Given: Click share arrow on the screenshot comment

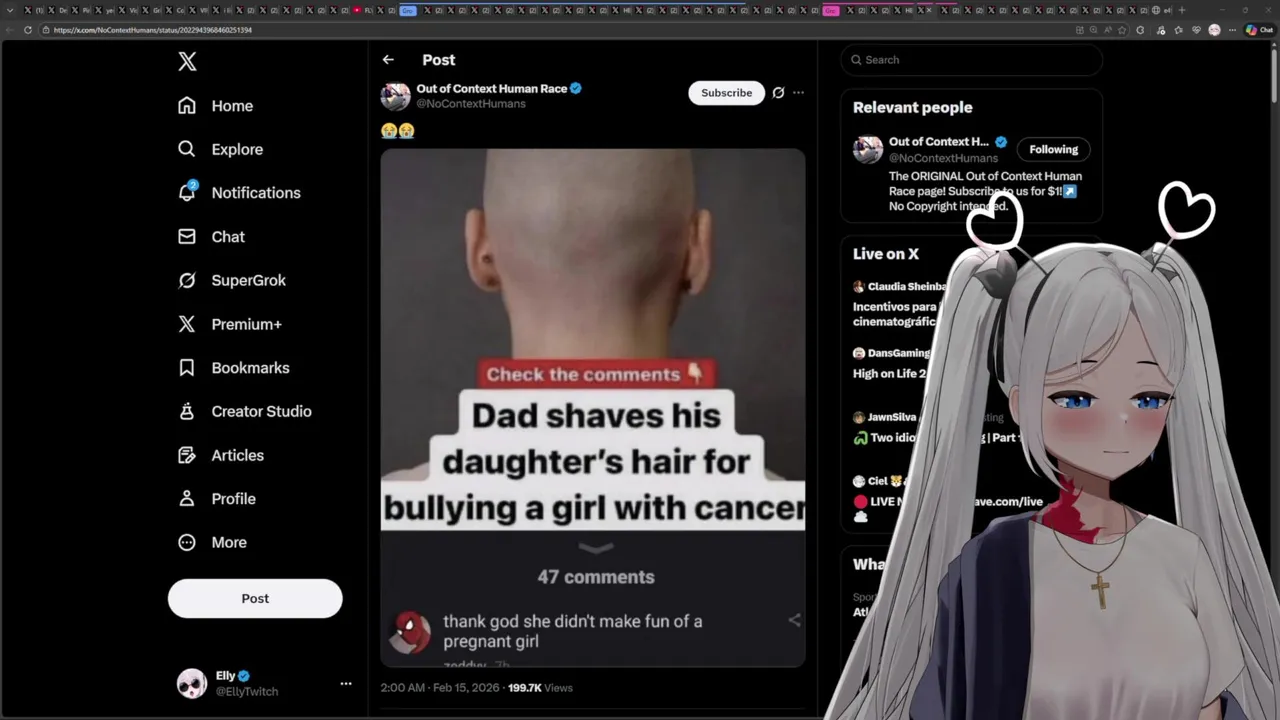Looking at the screenshot, I should tap(794, 620).
